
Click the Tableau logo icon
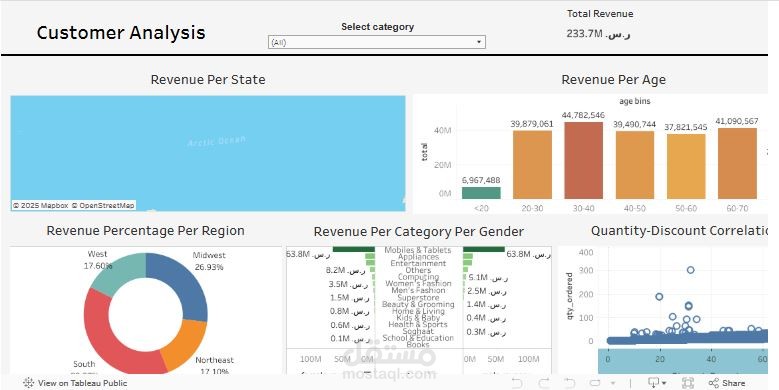28,383
